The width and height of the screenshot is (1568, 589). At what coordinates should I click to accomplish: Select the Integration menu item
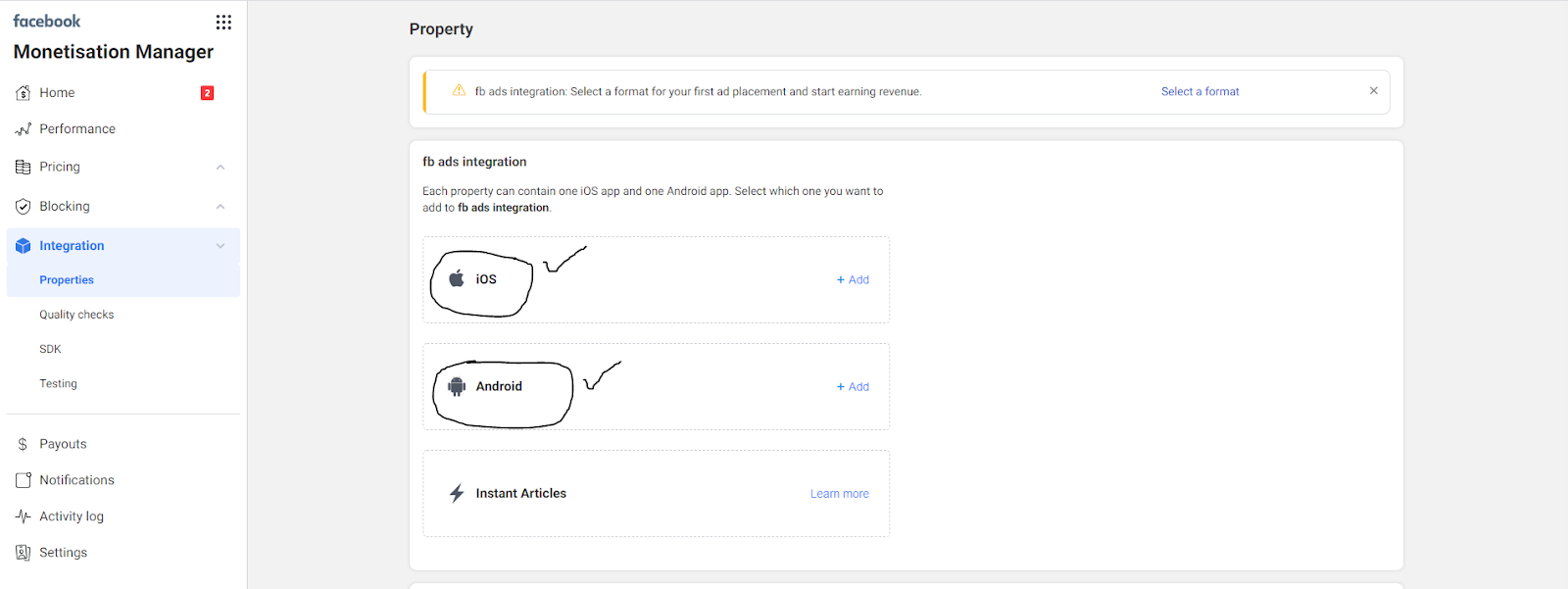[123, 246]
